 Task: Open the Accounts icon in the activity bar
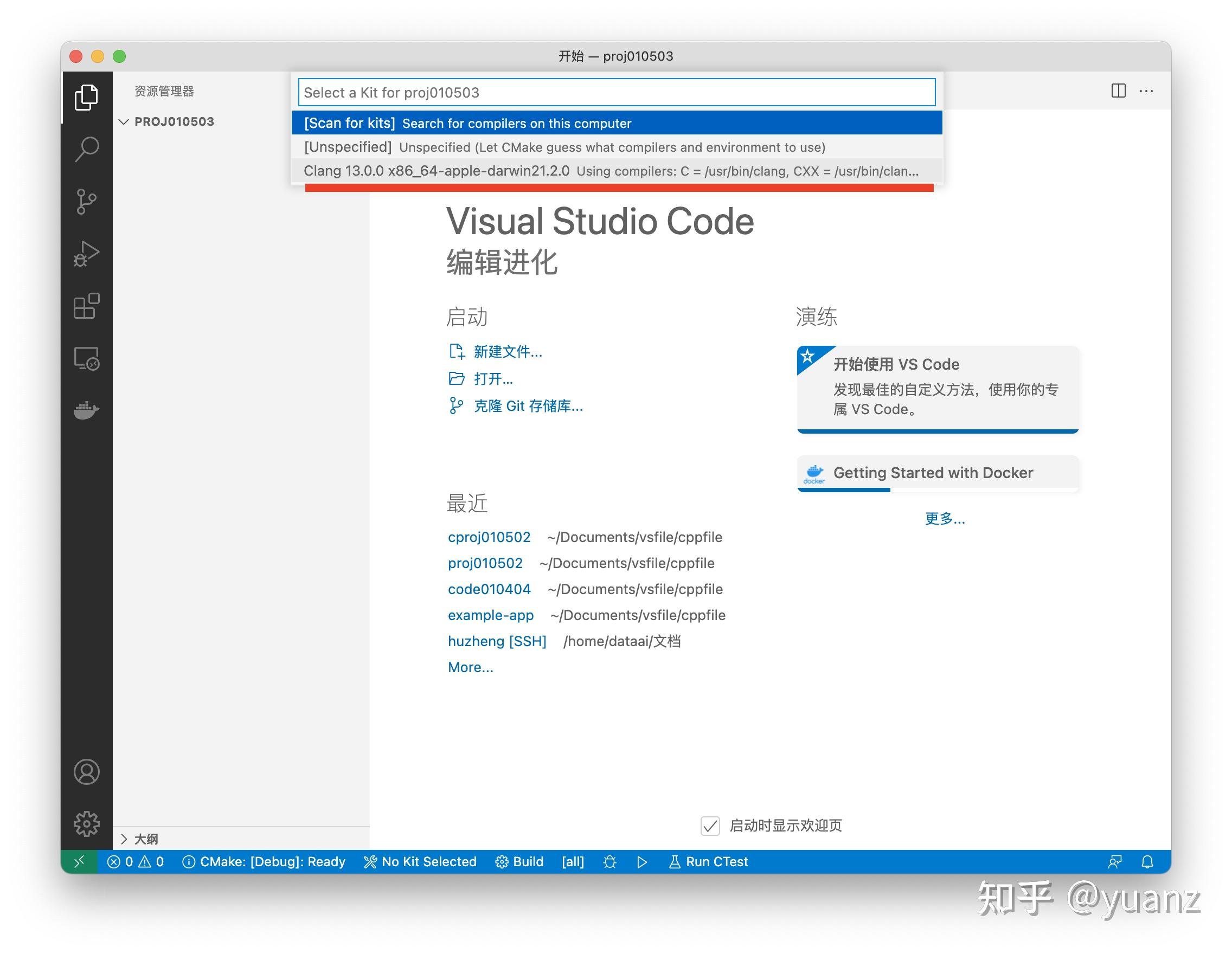tap(87, 772)
